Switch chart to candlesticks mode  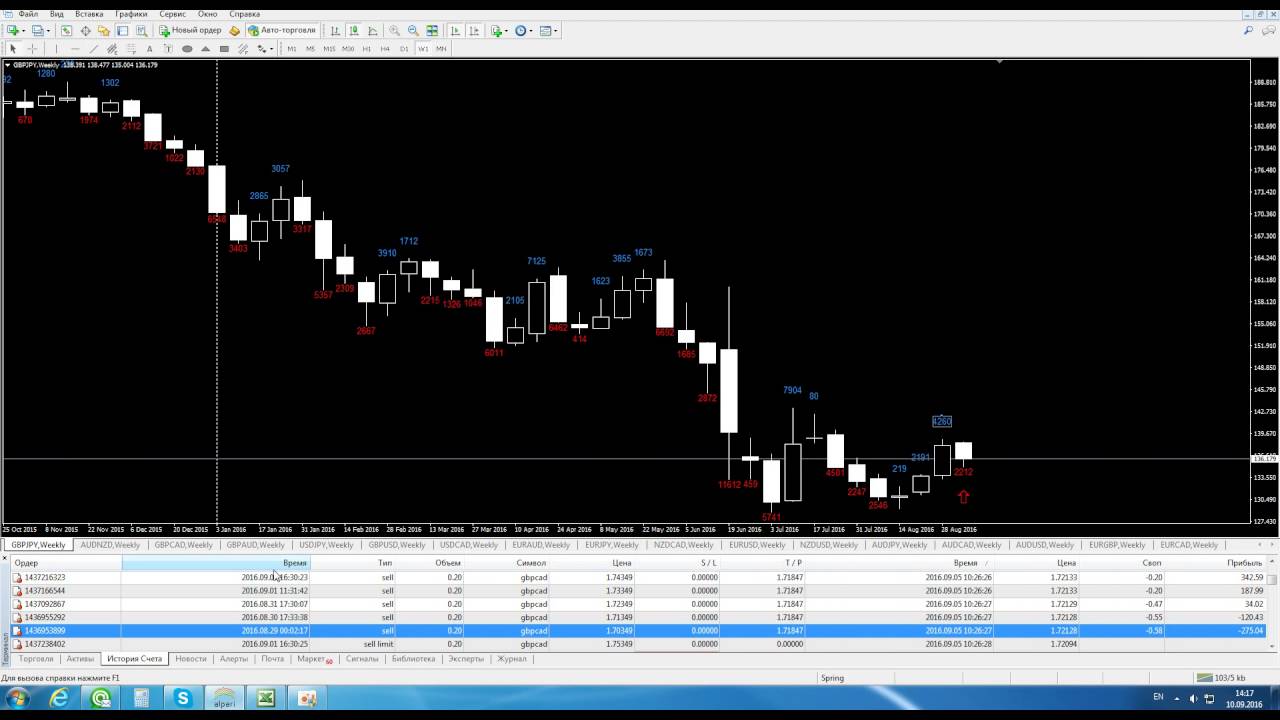tap(354, 30)
